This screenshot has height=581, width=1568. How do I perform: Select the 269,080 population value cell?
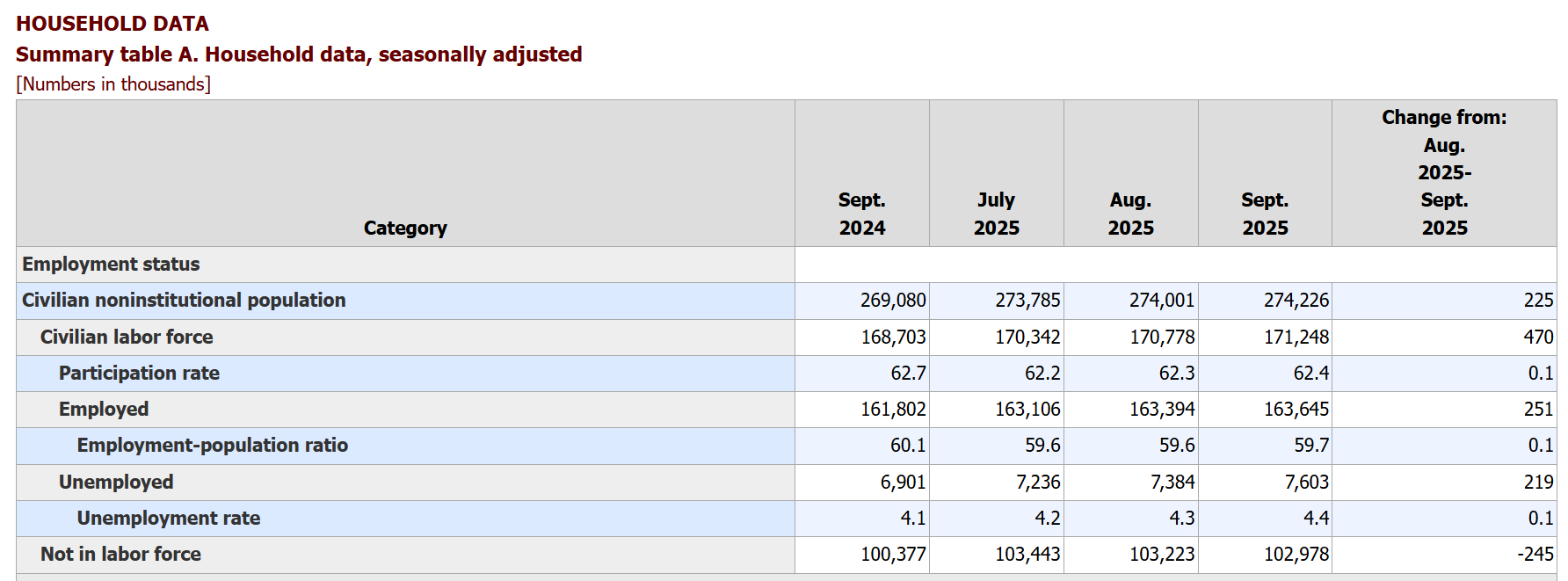click(x=893, y=301)
